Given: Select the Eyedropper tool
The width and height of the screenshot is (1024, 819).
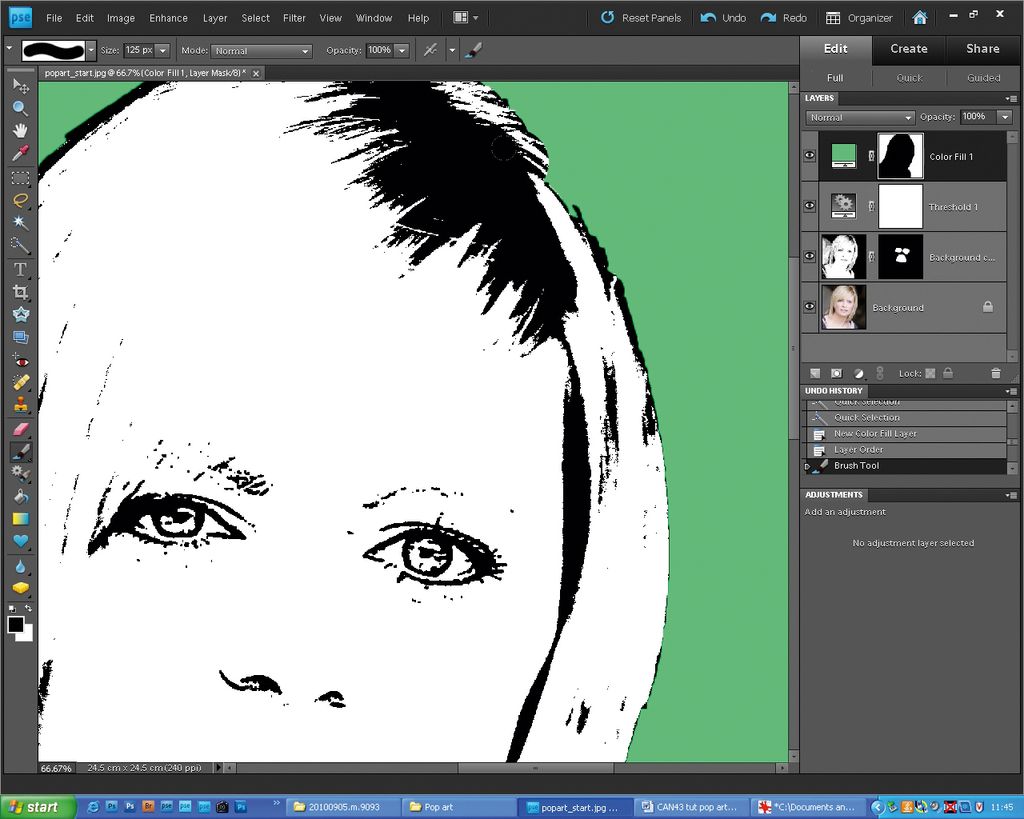Looking at the screenshot, I should [x=20, y=153].
